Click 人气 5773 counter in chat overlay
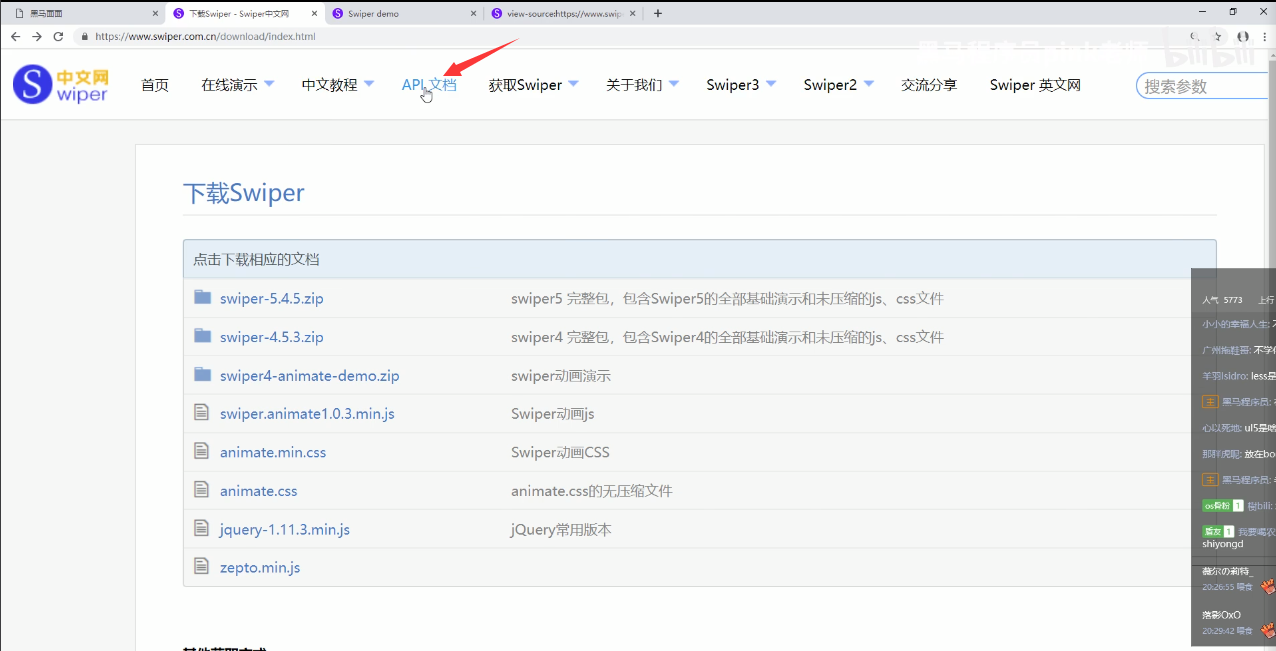This screenshot has height=651, width=1276. (x=1222, y=300)
